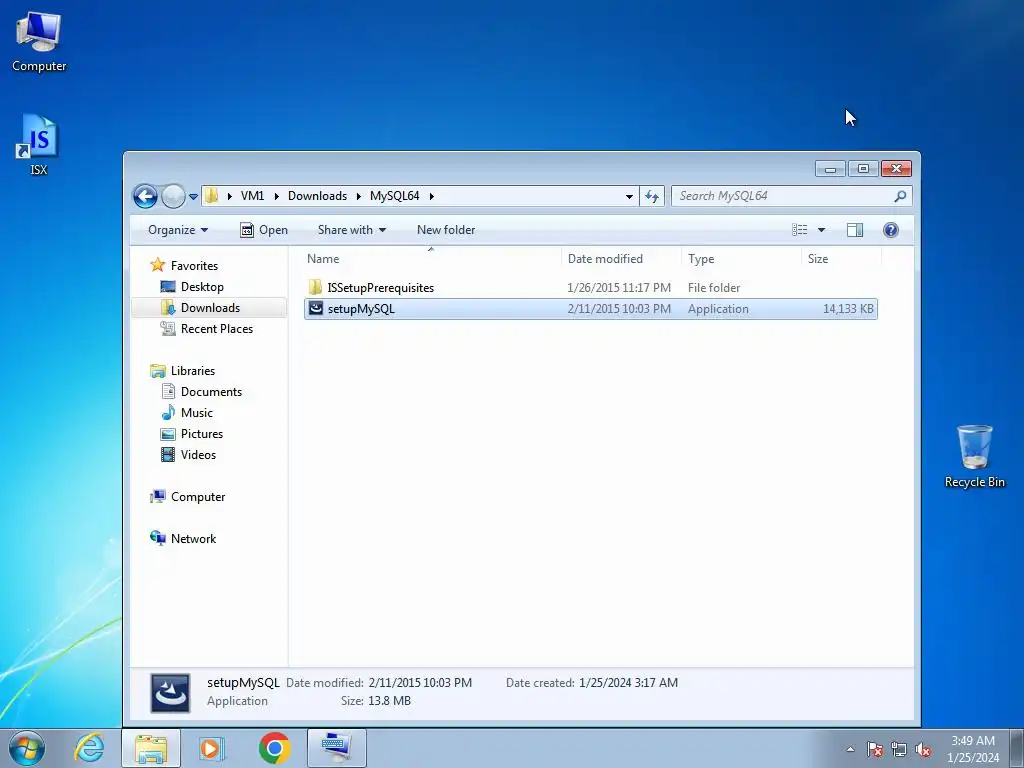Click the date 1/26/2015 11:17 PM cell
Viewport: 1024px width, 768px height.
point(619,288)
